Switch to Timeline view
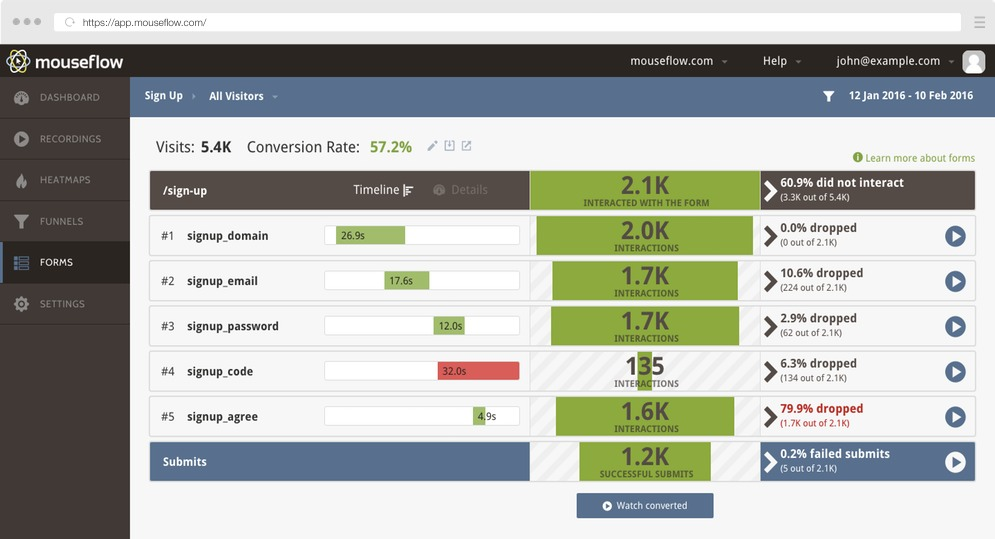 383,190
